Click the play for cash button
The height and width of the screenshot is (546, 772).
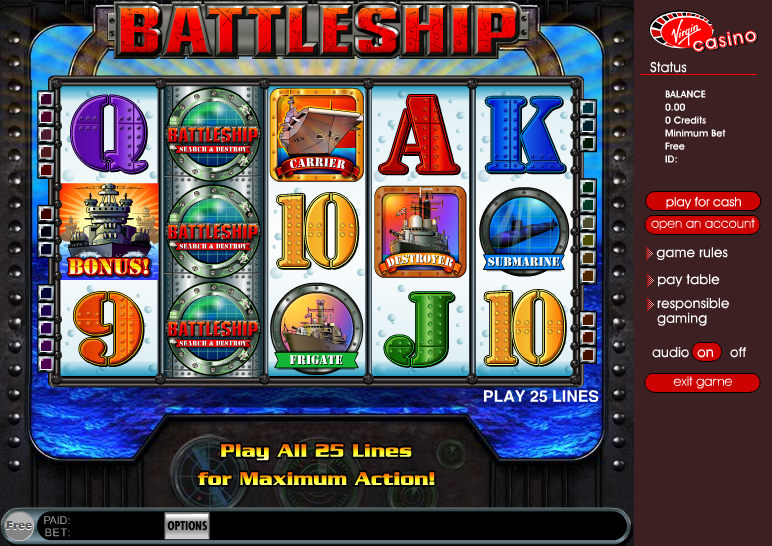pos(703,201)
